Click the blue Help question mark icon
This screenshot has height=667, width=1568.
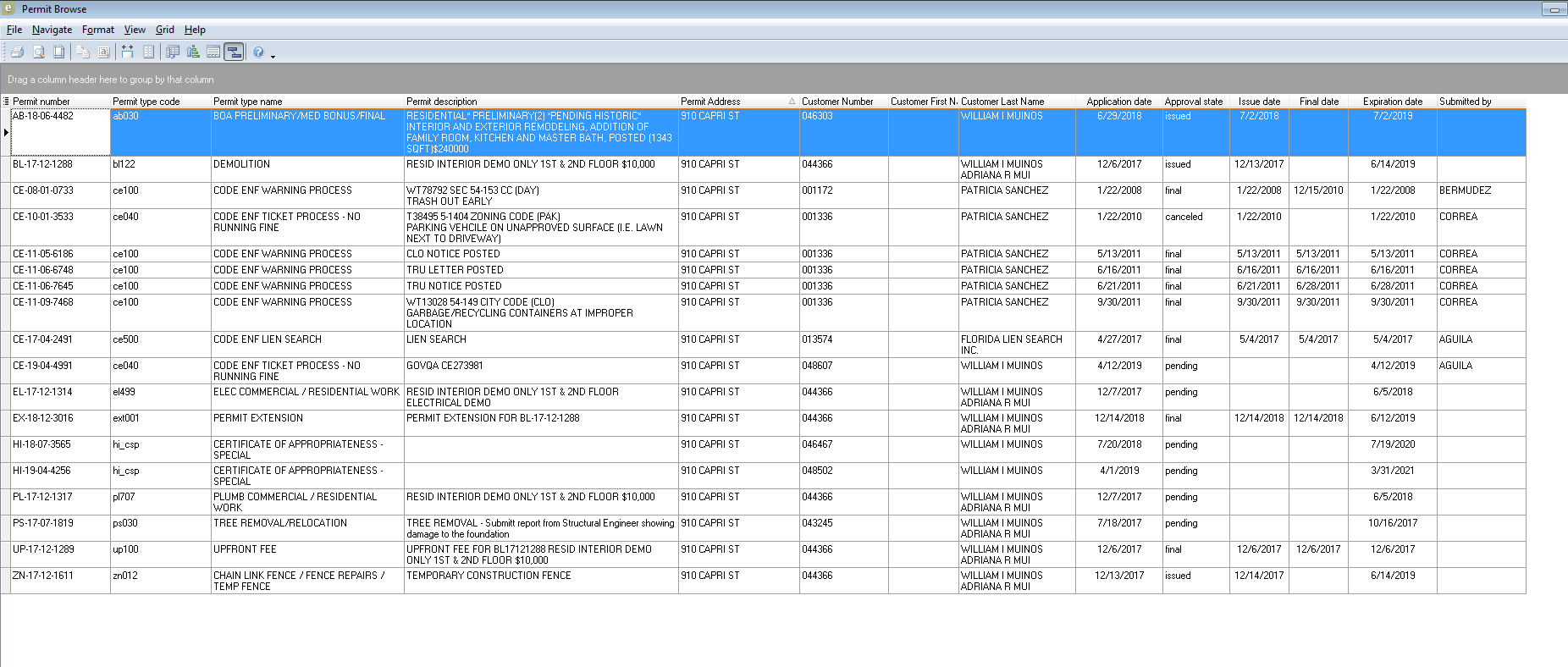[258, 52]
